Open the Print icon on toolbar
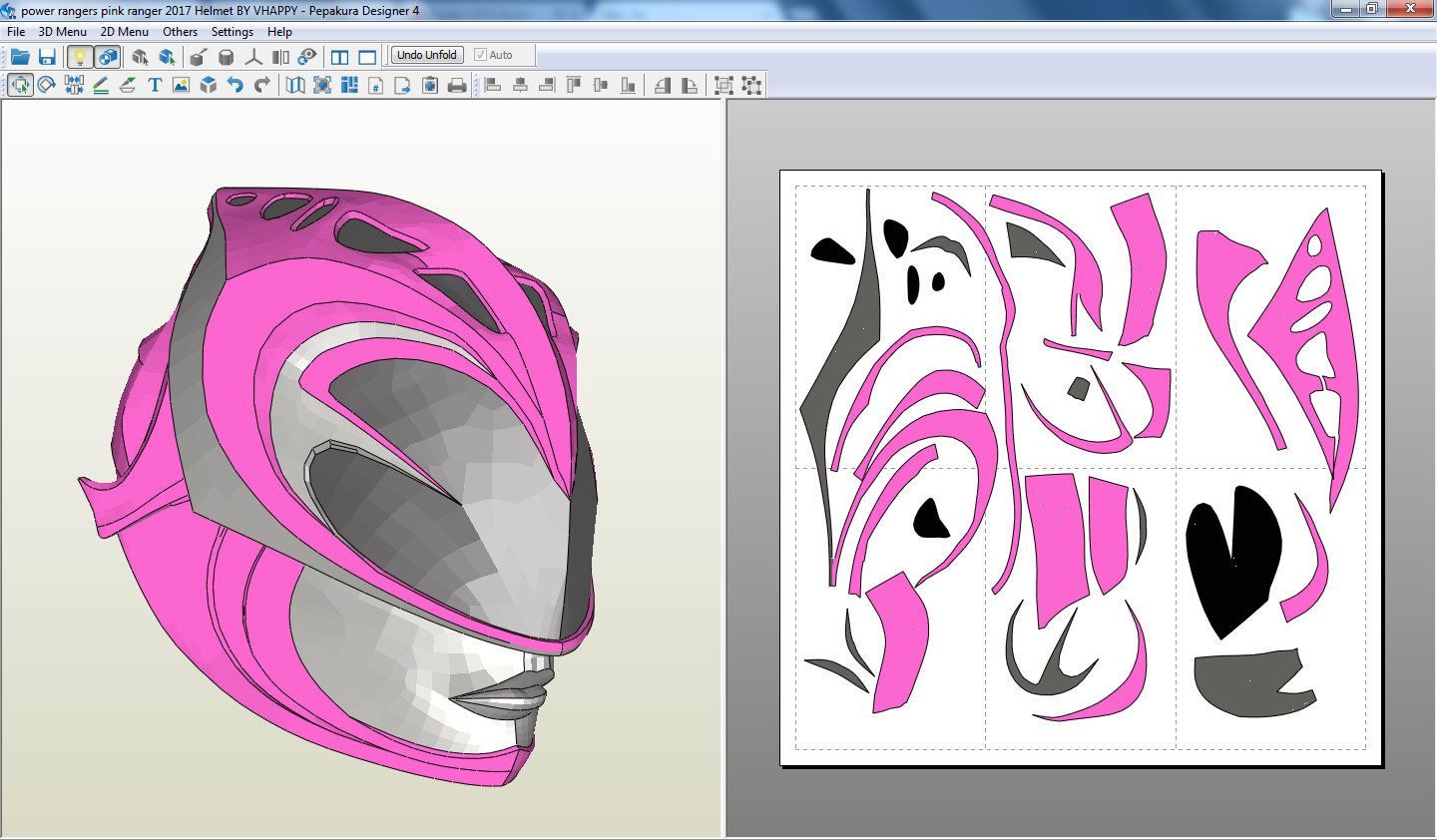The width and height of the screenshot is (1437, 840). 457,85
